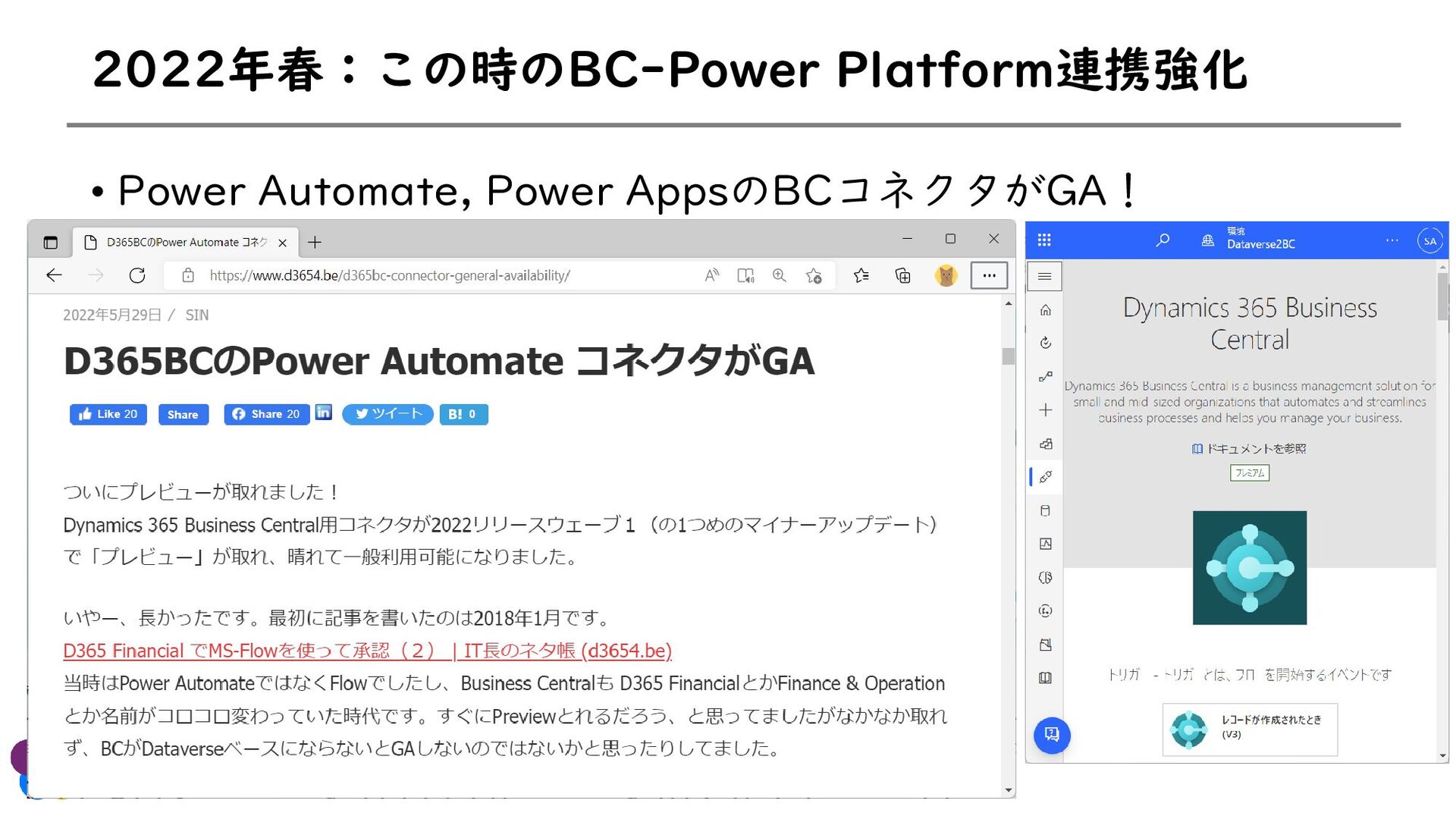Click the browser scrollbar down arrow
The width and height of the screenshot is (1456, 819).
click(1008, 790)
